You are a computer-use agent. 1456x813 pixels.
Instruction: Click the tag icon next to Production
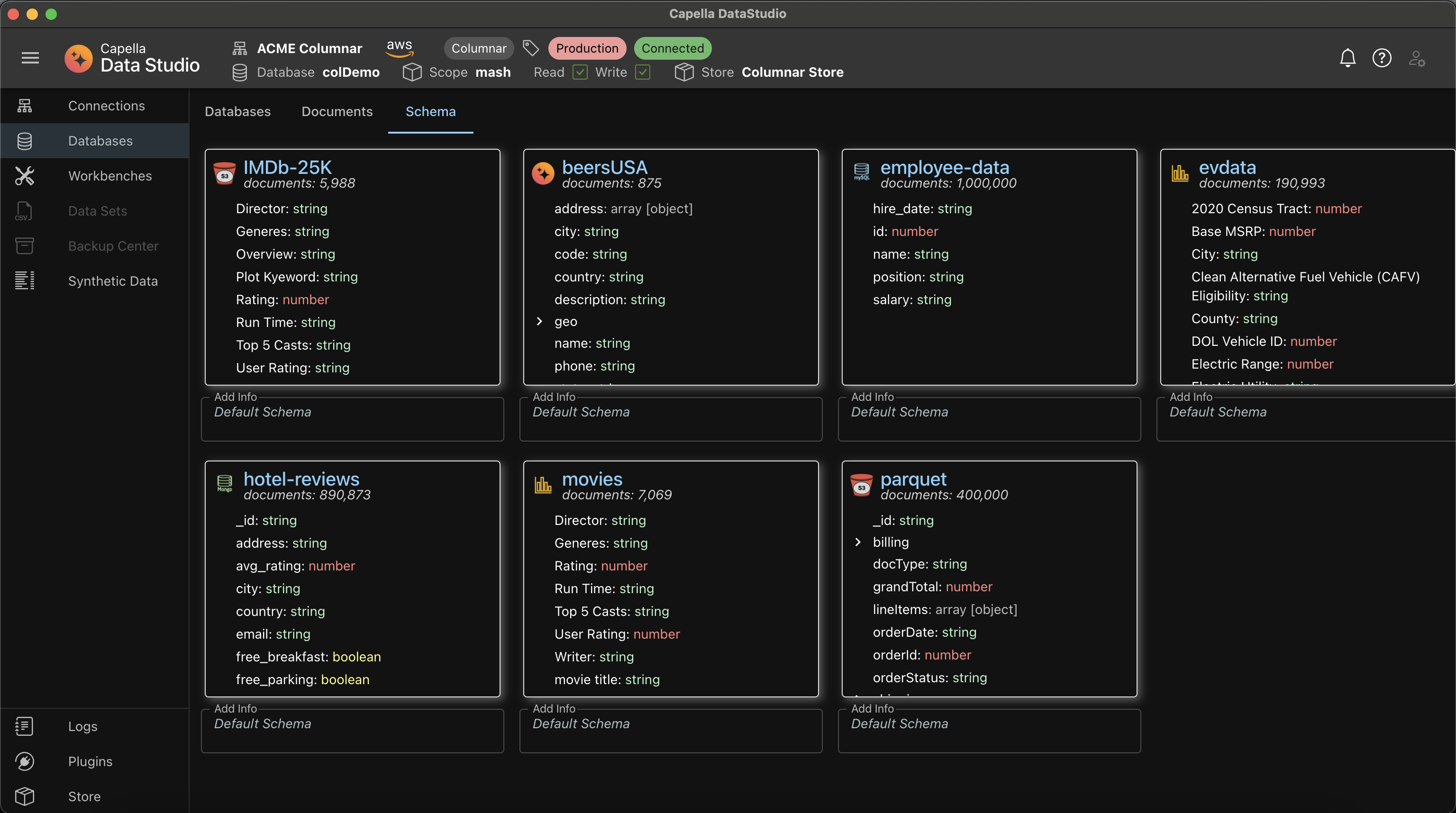coord(530,48)
